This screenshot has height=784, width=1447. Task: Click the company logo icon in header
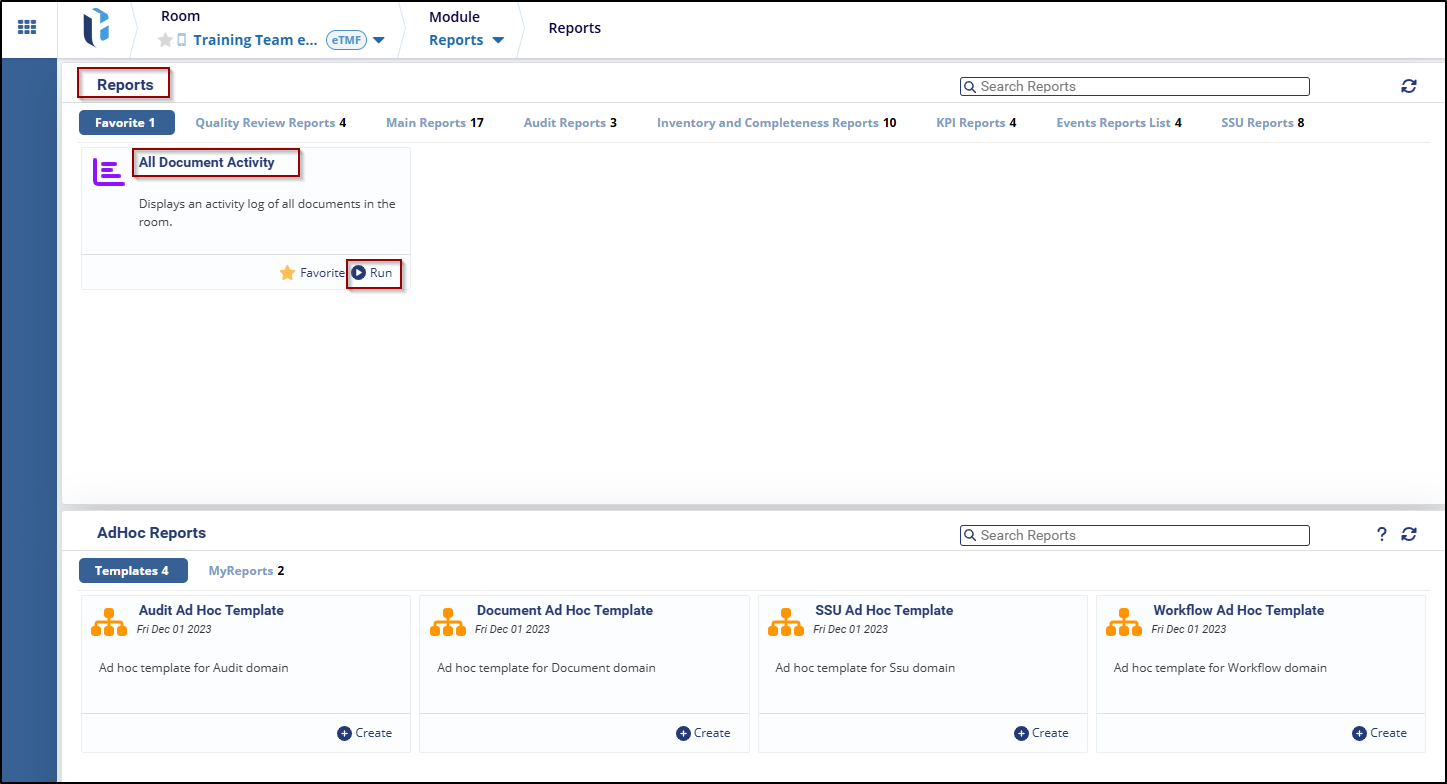[96, 28]
